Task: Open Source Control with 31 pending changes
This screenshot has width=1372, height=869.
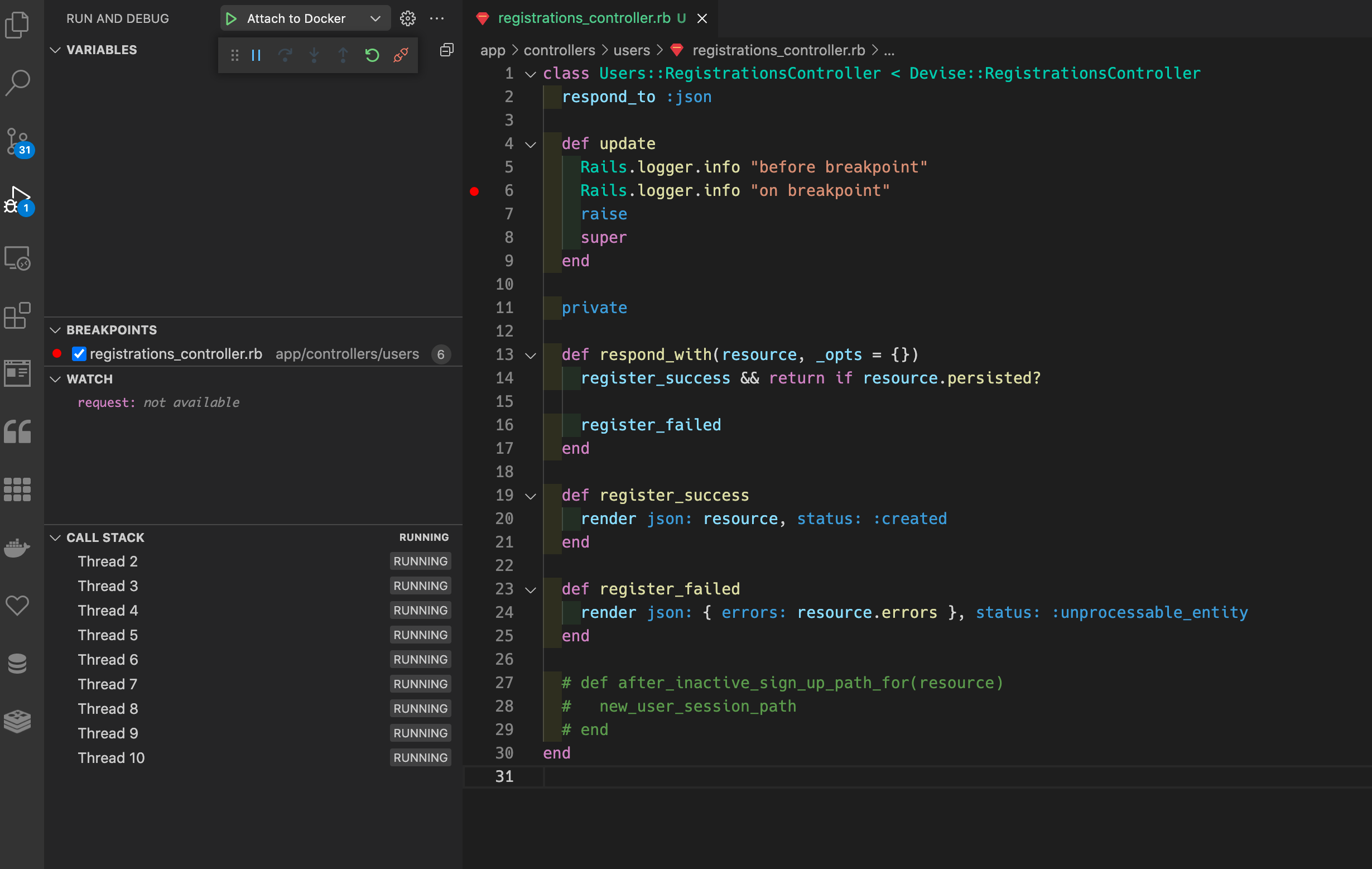Action: (17, 142)
